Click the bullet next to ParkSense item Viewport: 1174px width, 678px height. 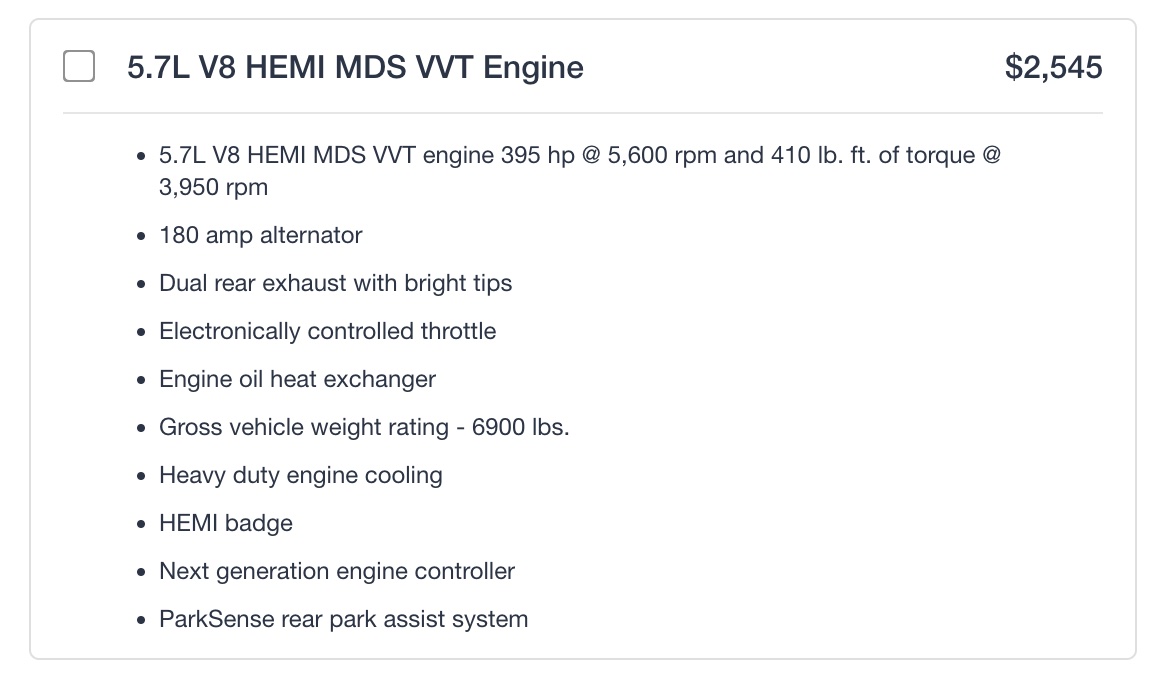click(x=141, y=621)
